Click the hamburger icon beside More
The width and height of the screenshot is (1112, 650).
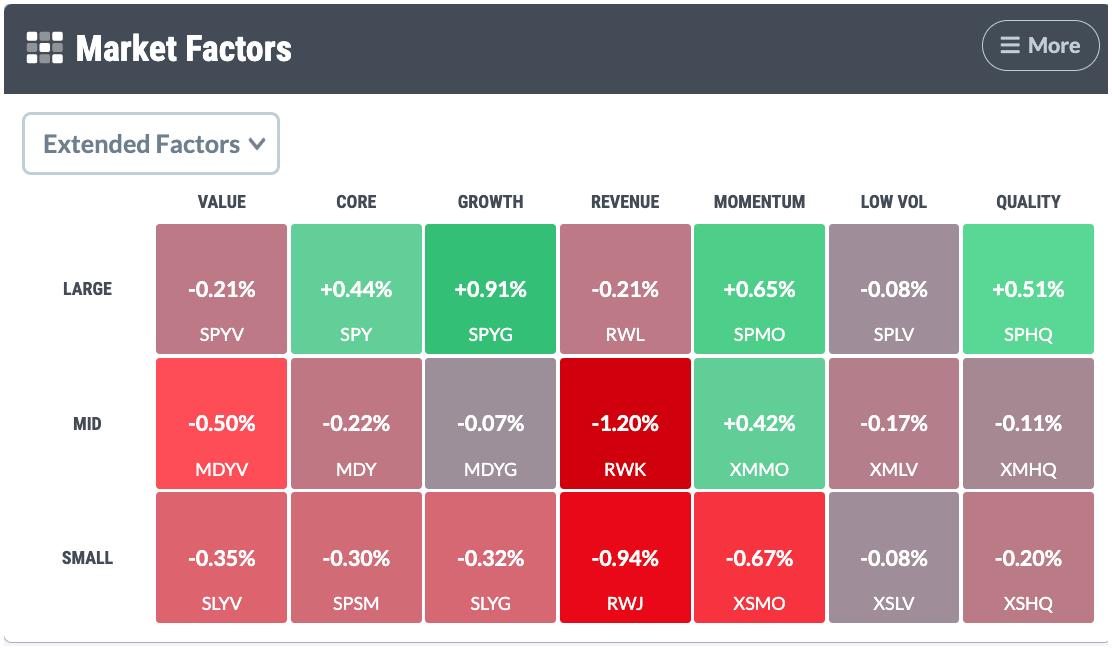pyautogui.click(x=1010, y=45)
